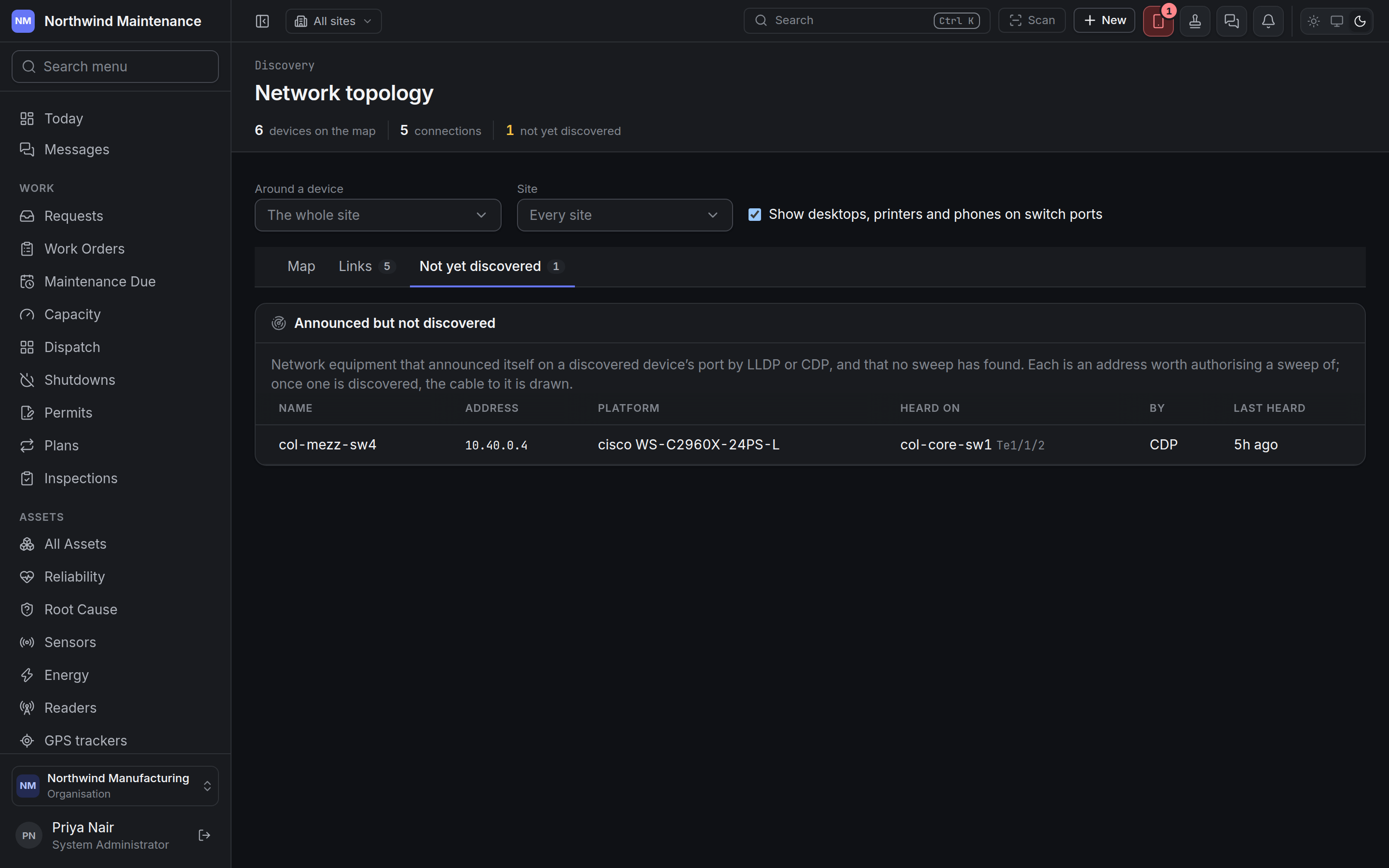1389x868 pixels.
Task: Expand the All sites dropdown
Action: [333, 21]
